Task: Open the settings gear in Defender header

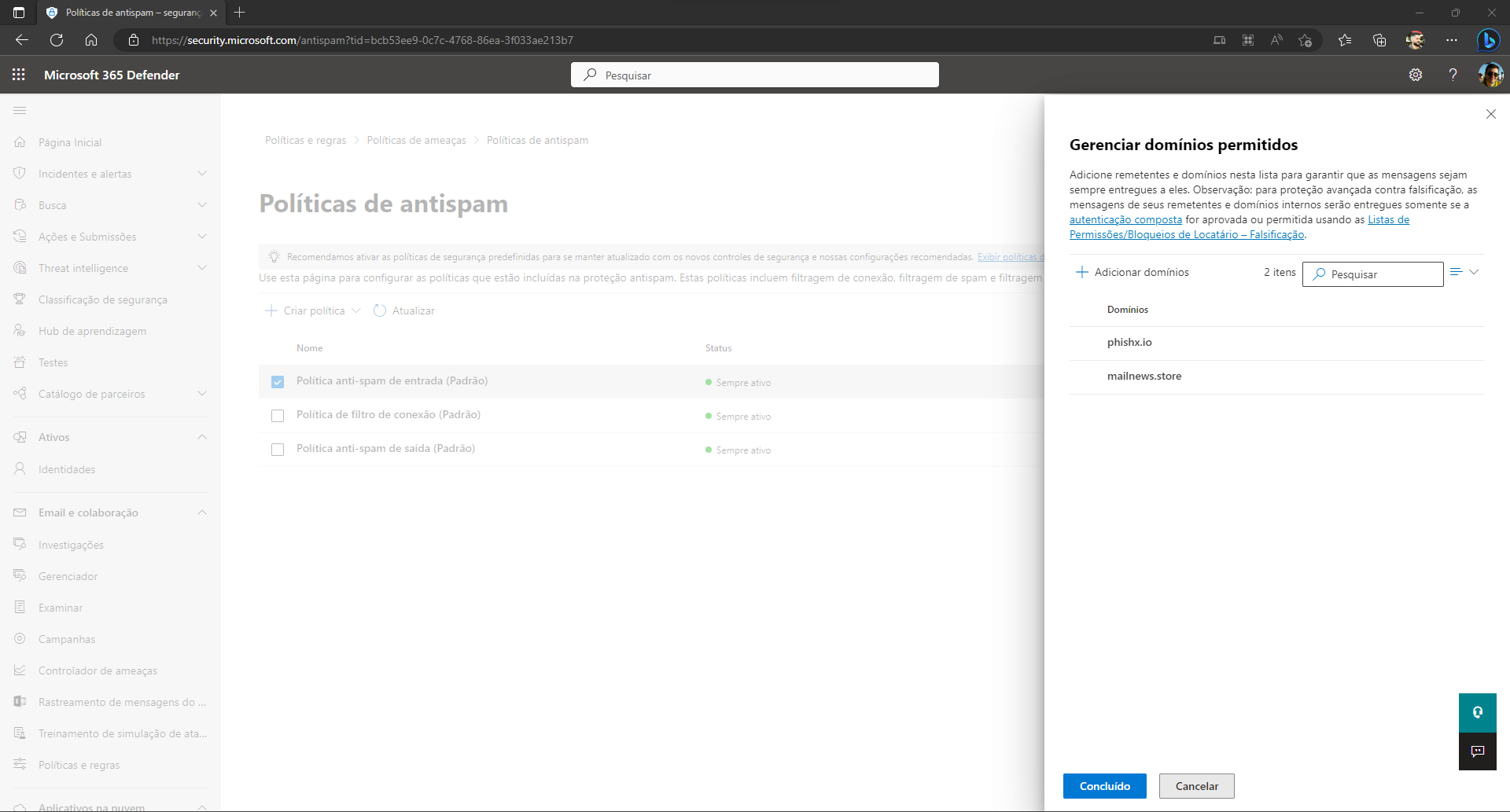Action: pos(1416,75)
